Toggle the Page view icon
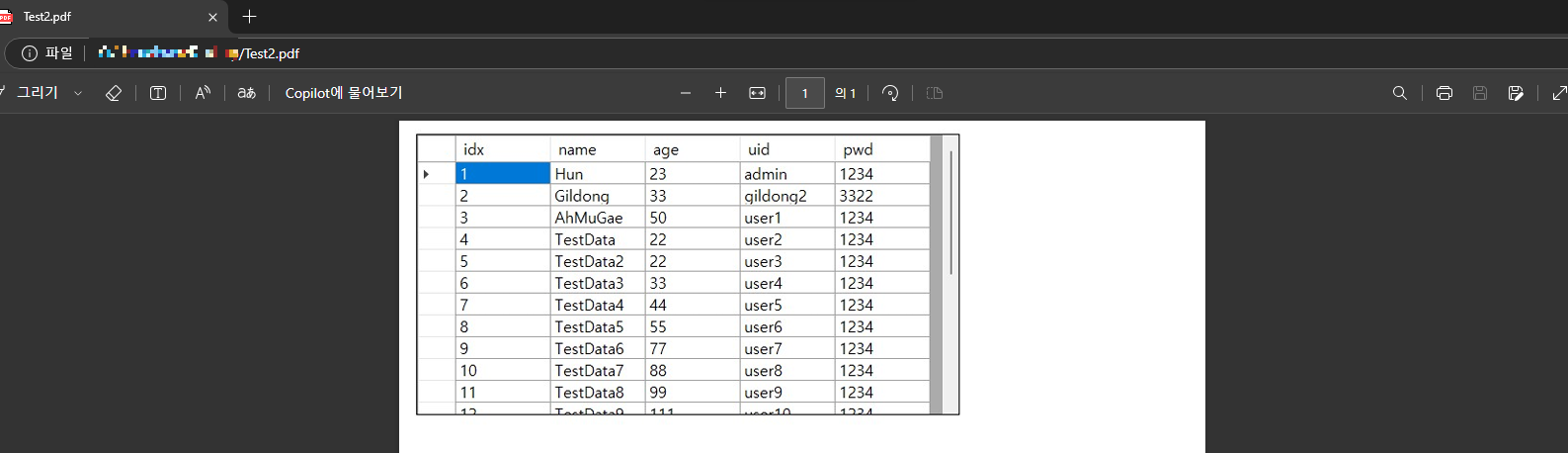The height and width of the screenshot is (453, 1568). [935, 93]
